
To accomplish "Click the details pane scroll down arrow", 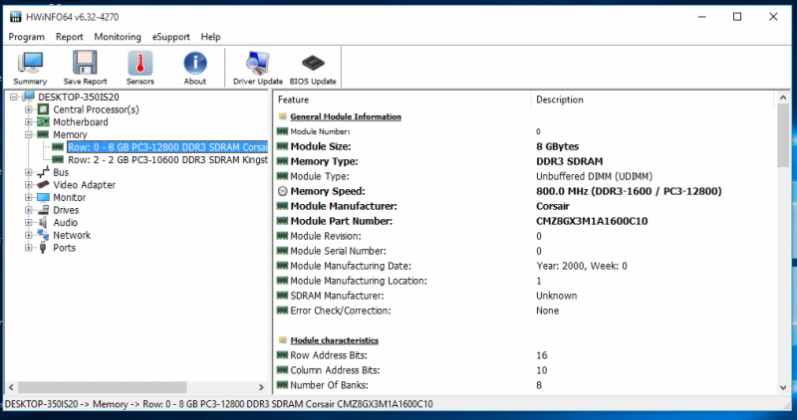I will (783, 387).
